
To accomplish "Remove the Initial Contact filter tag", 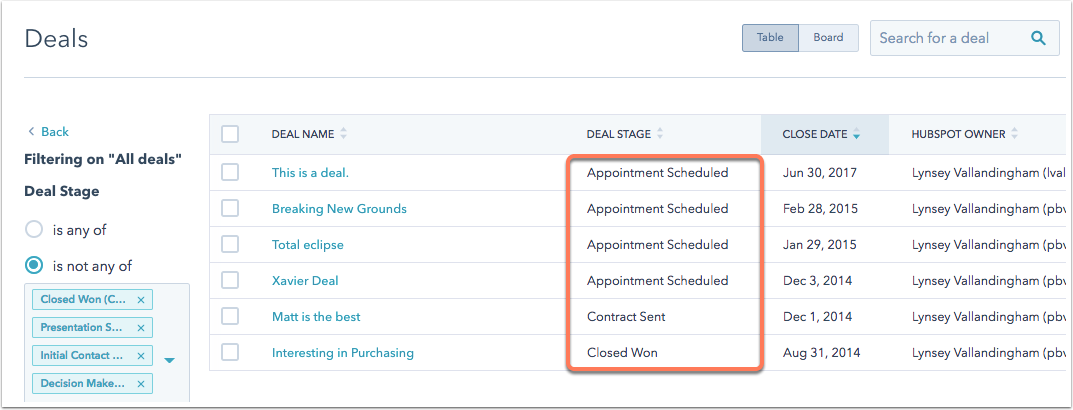I will [x=140, y=356].
